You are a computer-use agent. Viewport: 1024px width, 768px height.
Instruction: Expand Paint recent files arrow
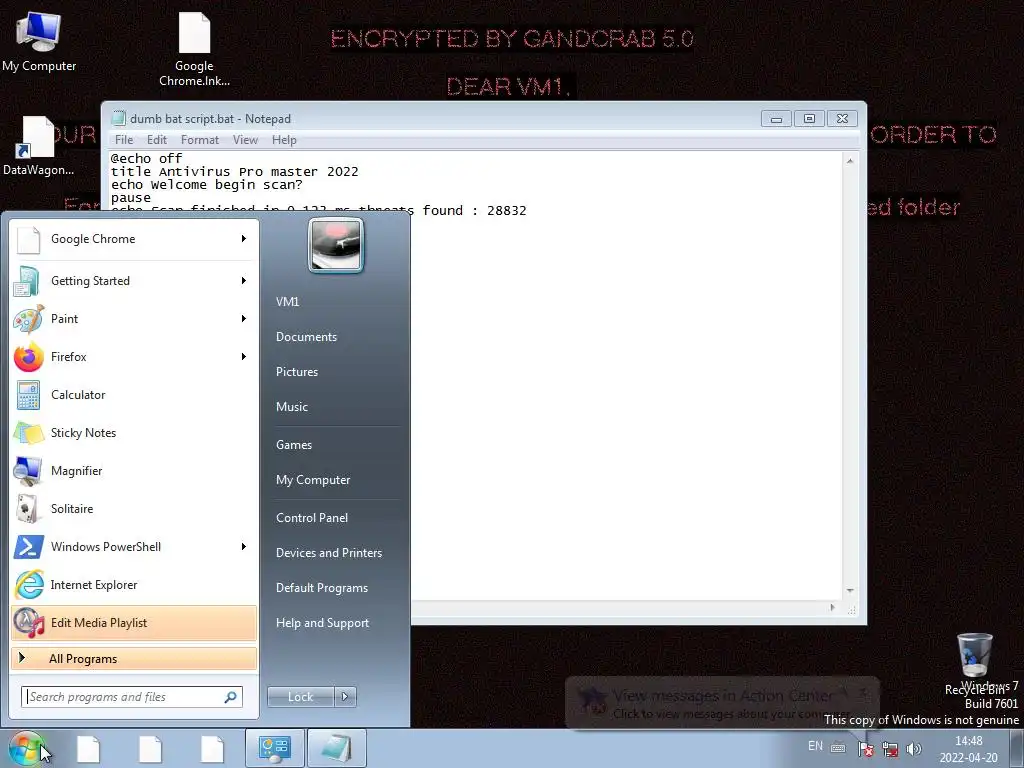click(244, 319)
